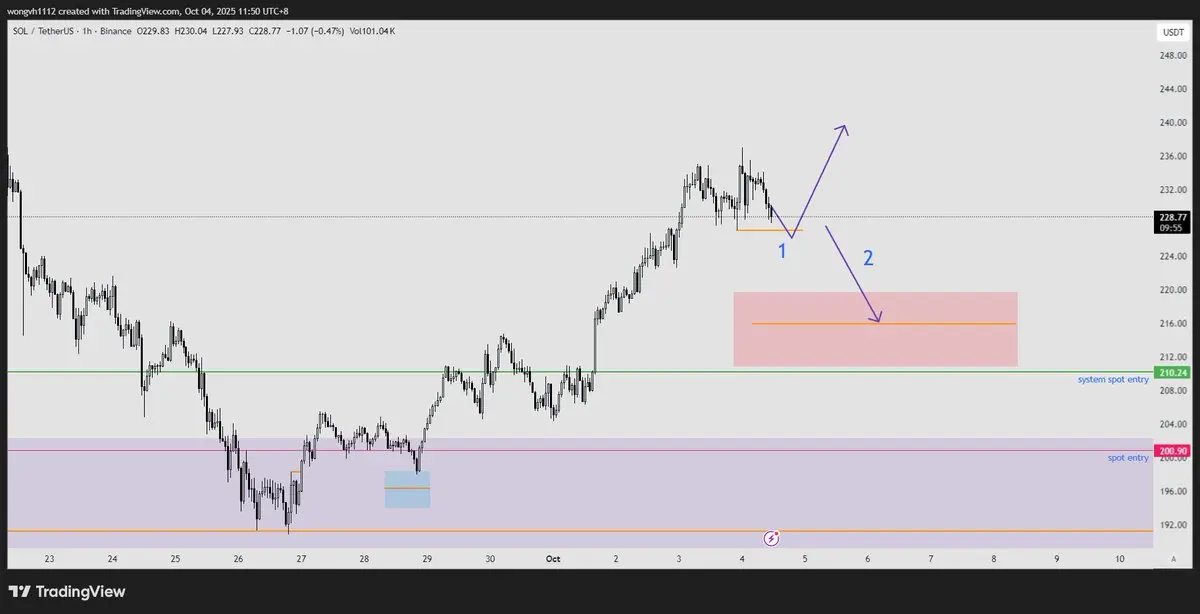The height and width of the screenshot is (614, 1200).
Task: Click the TradingView logo
Action: (67, 592)
